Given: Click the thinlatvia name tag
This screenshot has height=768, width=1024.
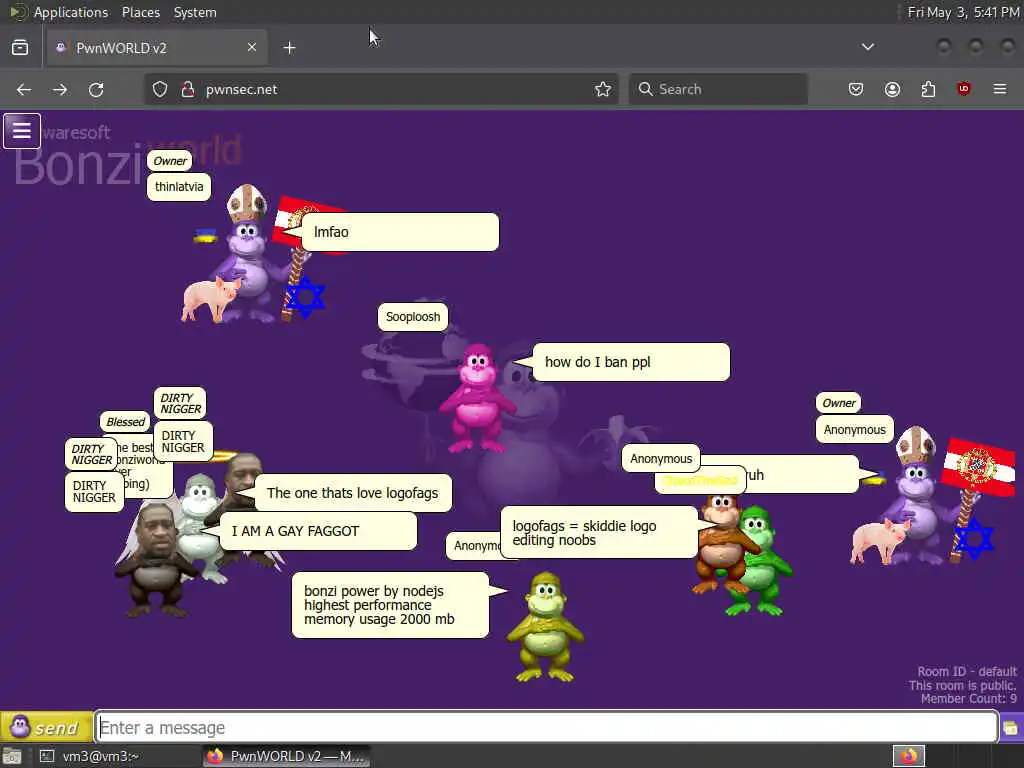Looking at the screenshot, I should pyautogui.click(x=179, y=187).
